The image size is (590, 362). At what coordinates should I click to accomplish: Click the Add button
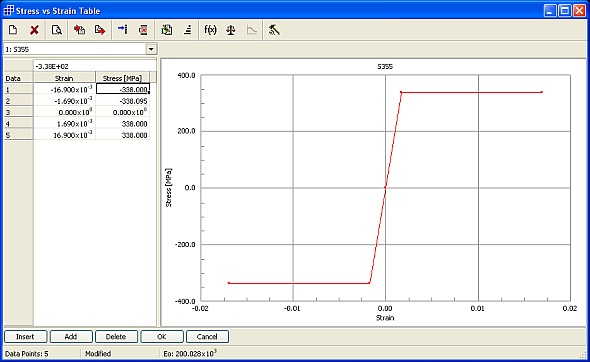point(71,336)
